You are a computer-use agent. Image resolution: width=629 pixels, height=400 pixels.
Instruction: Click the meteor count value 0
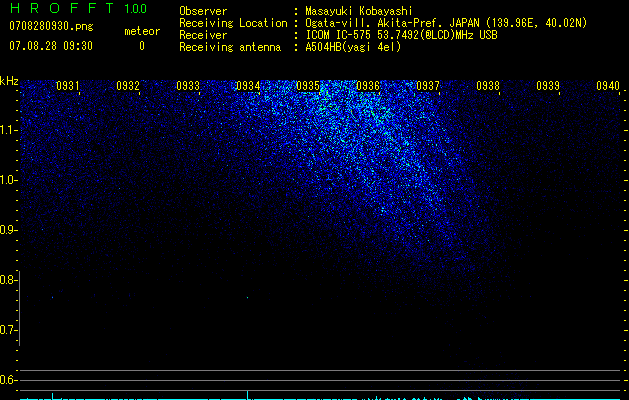(142, 46)
